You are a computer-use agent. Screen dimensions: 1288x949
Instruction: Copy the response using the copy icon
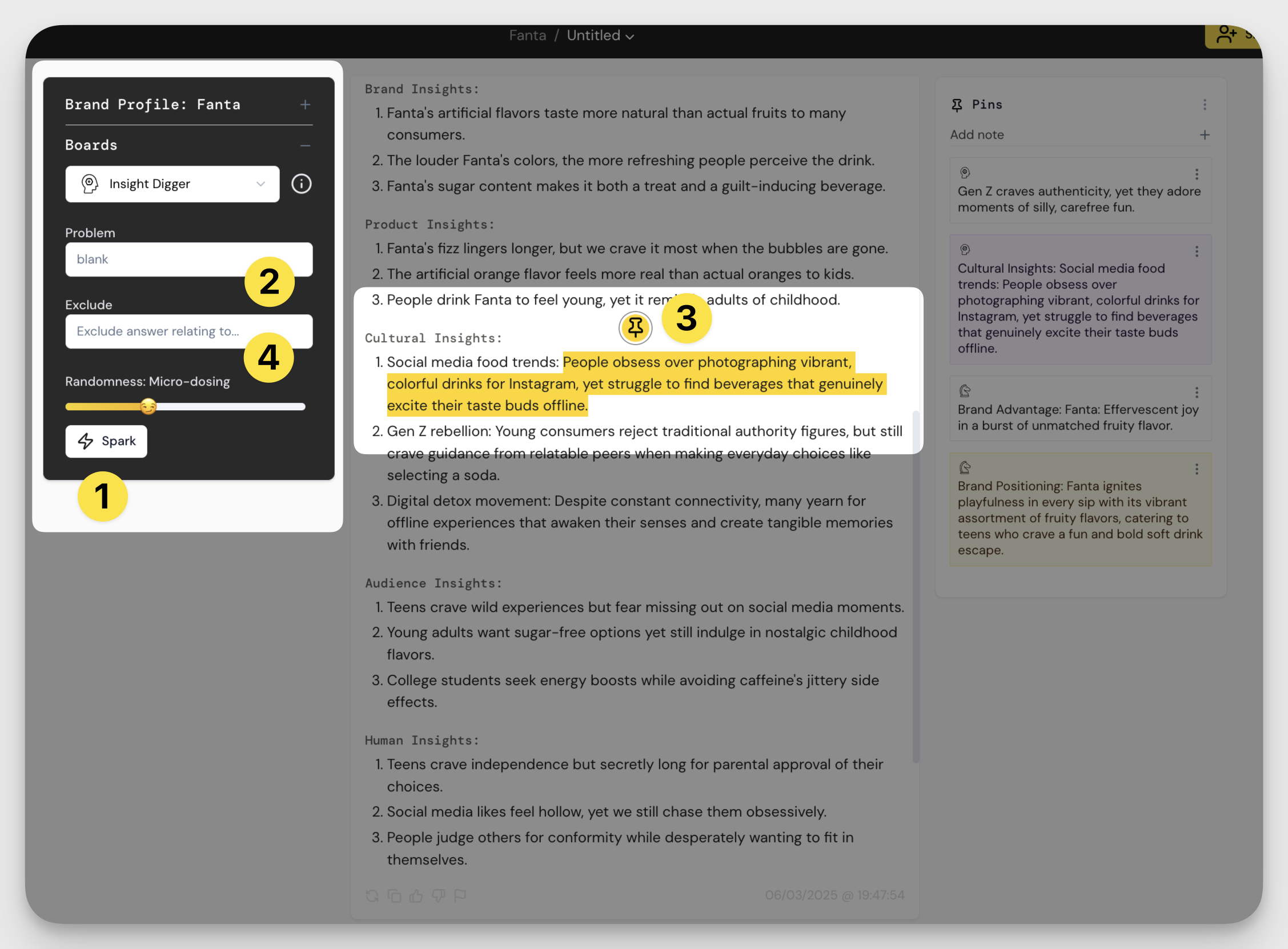[395, 895]
